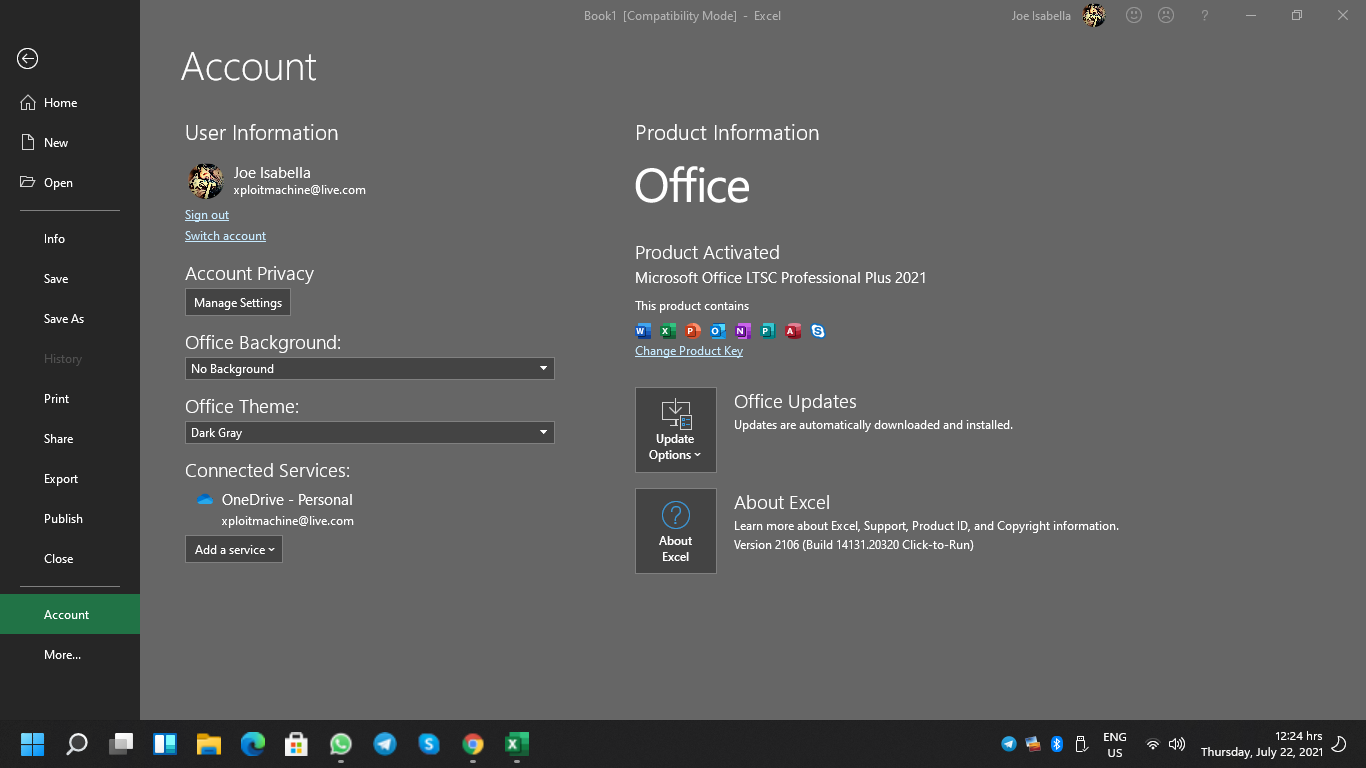Open the Widgets panel from the taskbar
This screenshot has width=1366, height=768.
165,744
